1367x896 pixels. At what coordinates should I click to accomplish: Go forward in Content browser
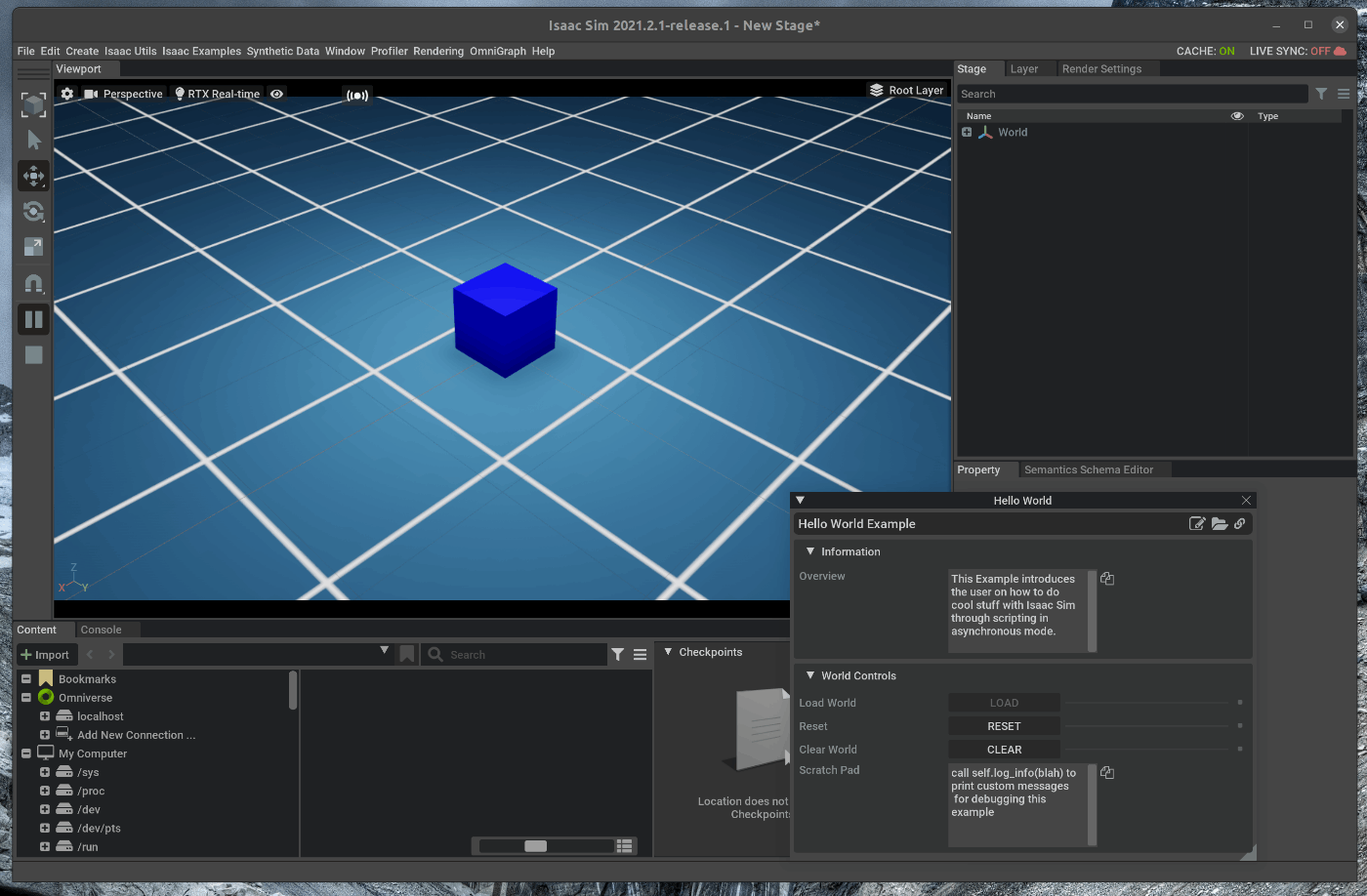[111, 655]
